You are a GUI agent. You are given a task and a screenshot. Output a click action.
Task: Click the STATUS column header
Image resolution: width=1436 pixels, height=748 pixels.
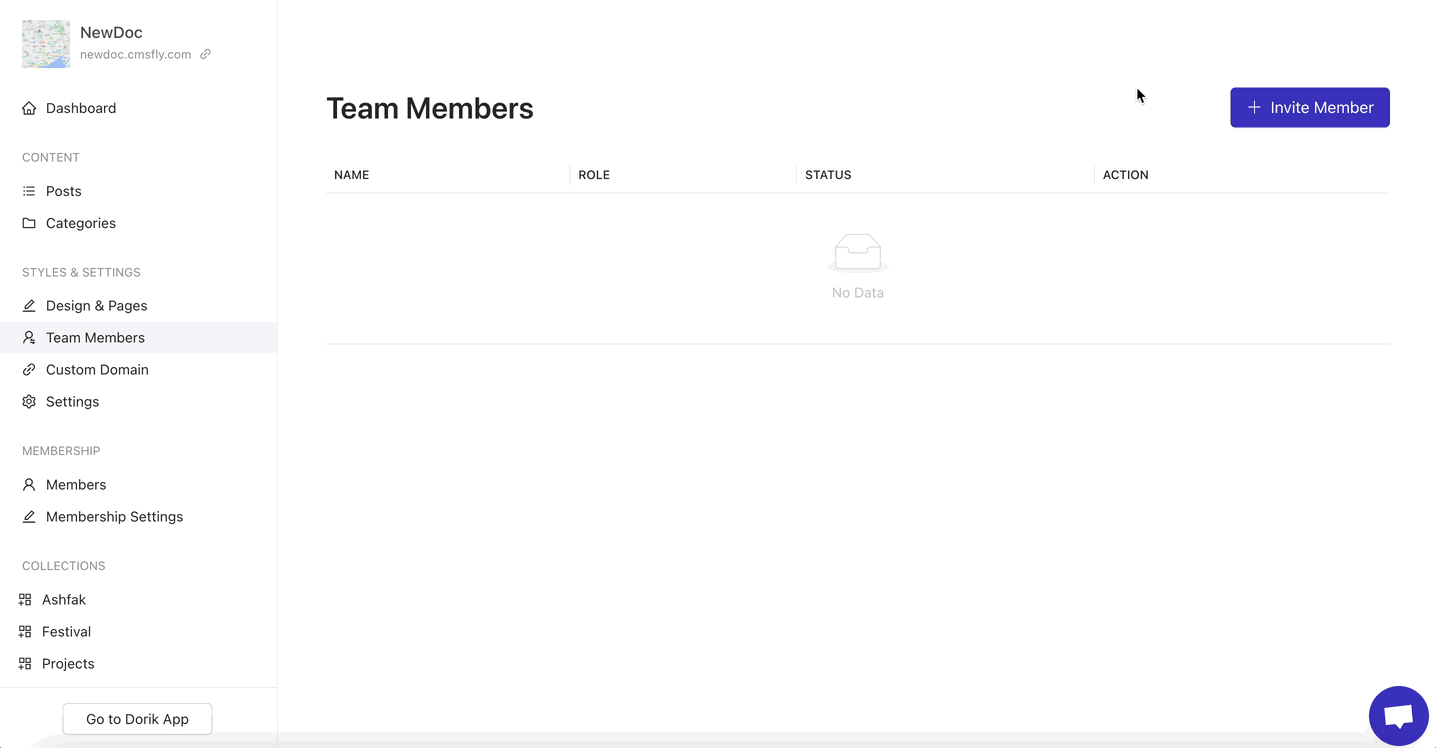[x=828, y=175]
